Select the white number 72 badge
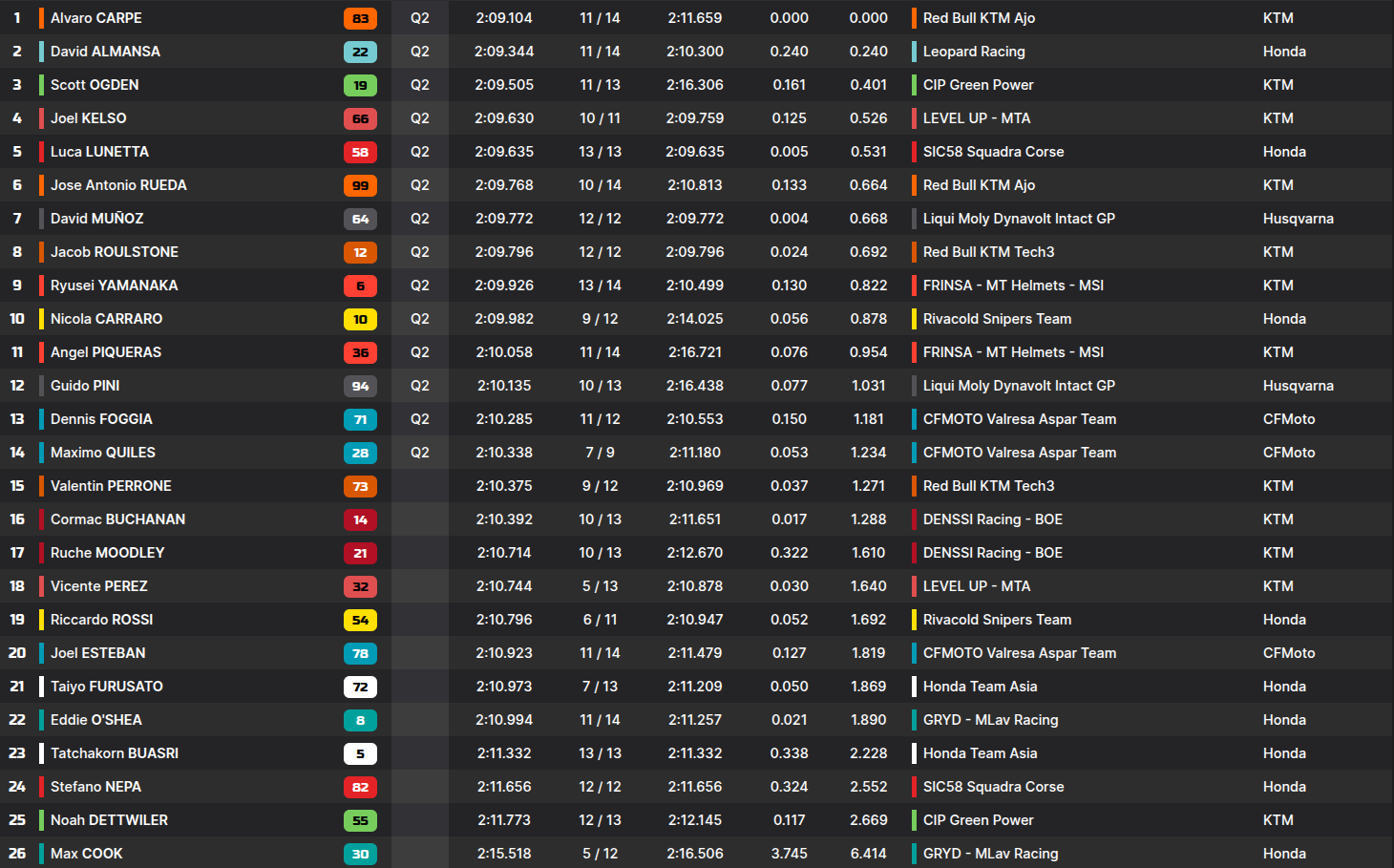Viewport: 1394px width, 868px height. 360,687
